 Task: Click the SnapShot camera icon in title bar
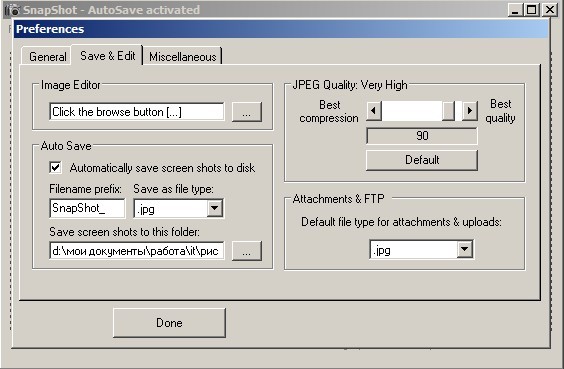(x=12, y=10)
